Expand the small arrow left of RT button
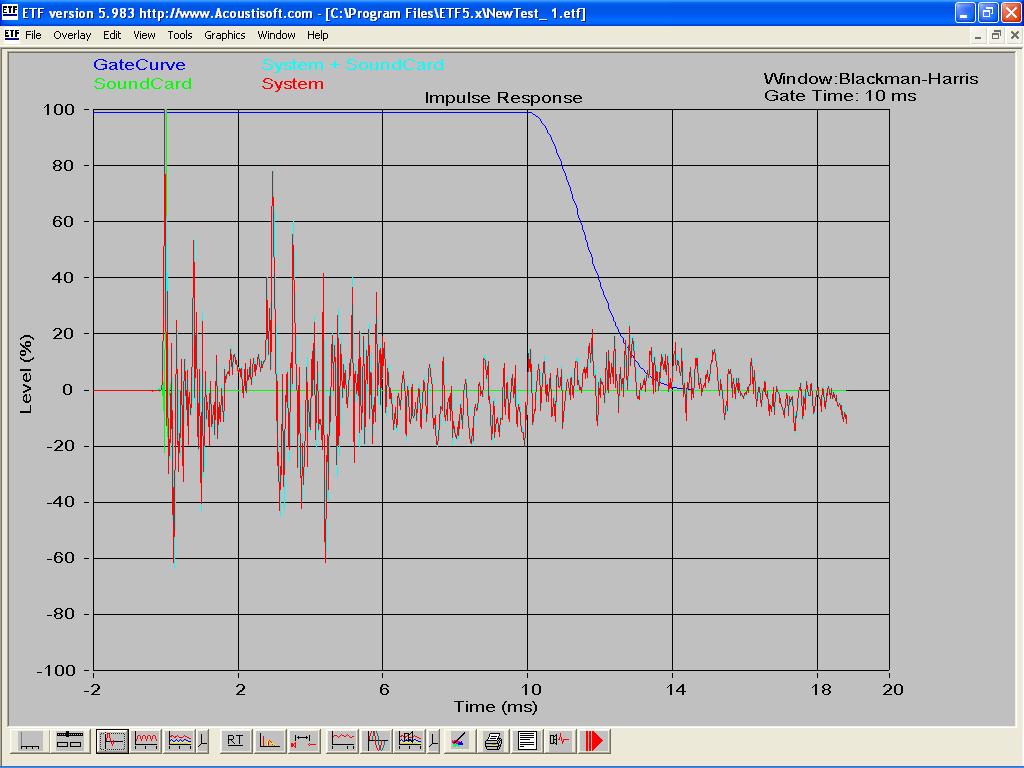The height and width of the screenshot is (768, 1024). point(203,741)
